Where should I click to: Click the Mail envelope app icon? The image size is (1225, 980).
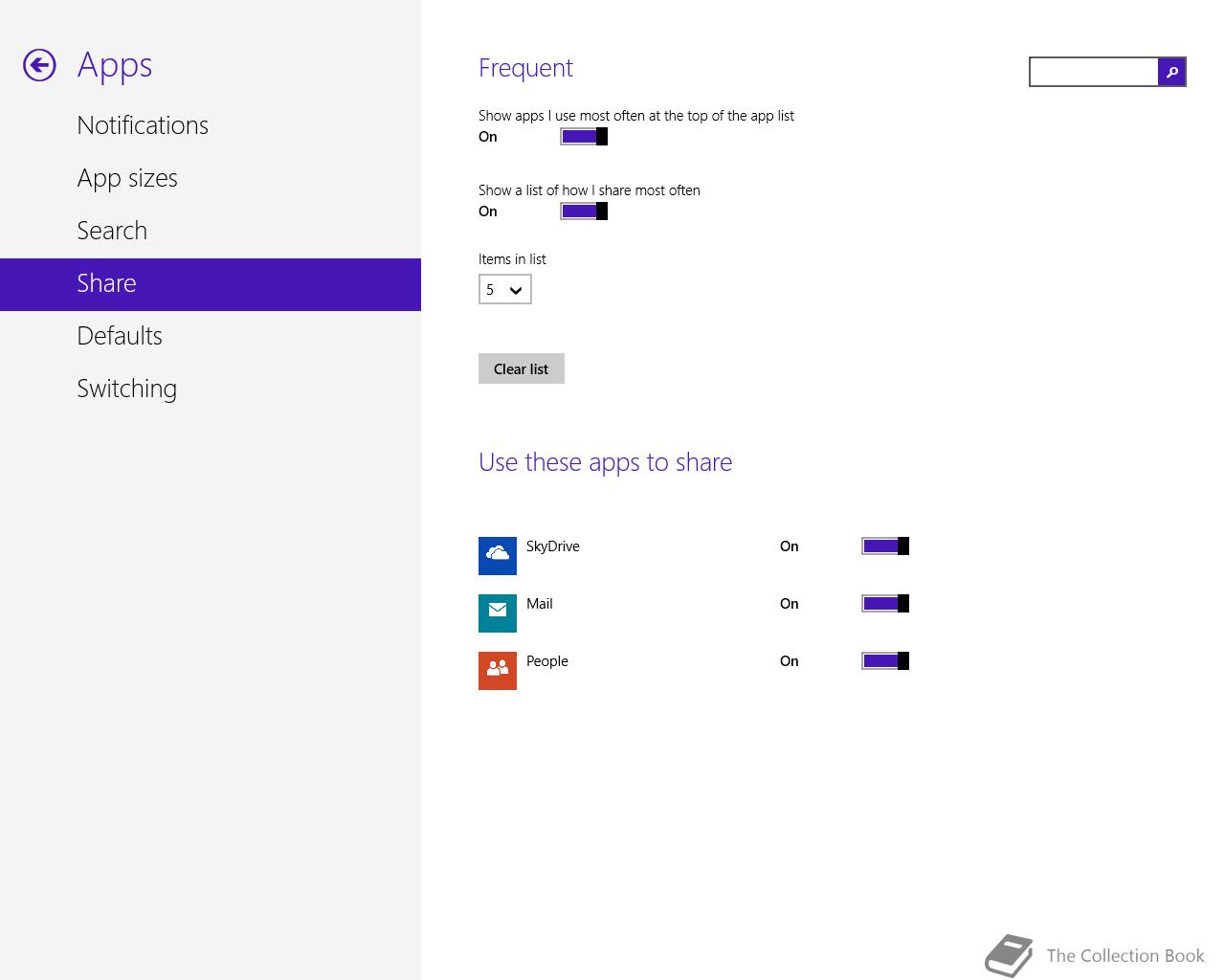click(x=498, y=613)
